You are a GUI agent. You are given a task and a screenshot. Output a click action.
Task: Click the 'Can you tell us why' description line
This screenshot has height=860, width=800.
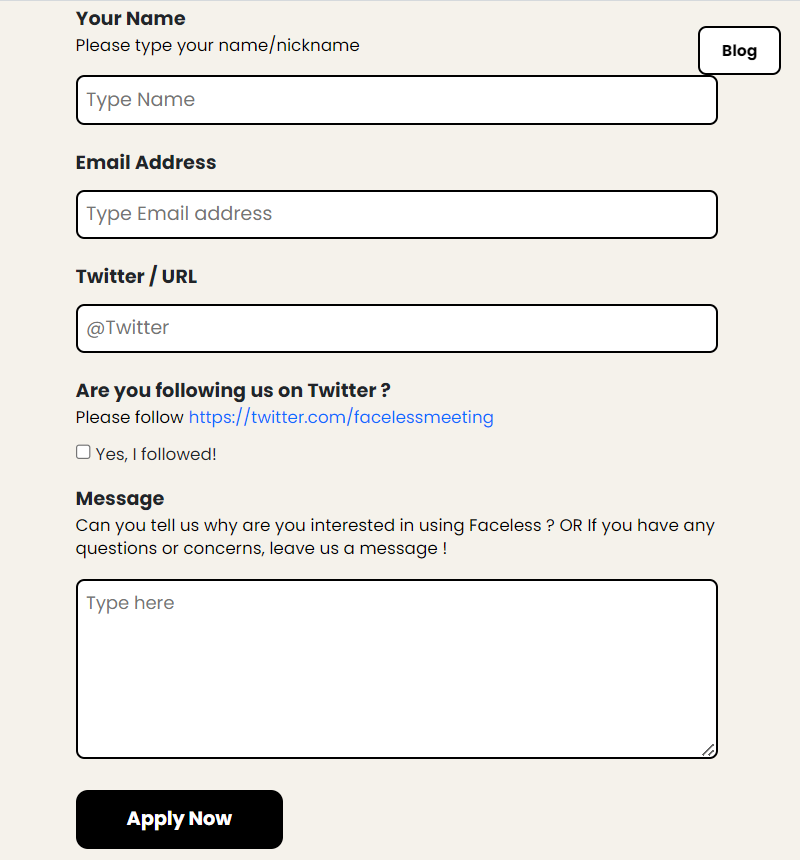pos(395,525)
